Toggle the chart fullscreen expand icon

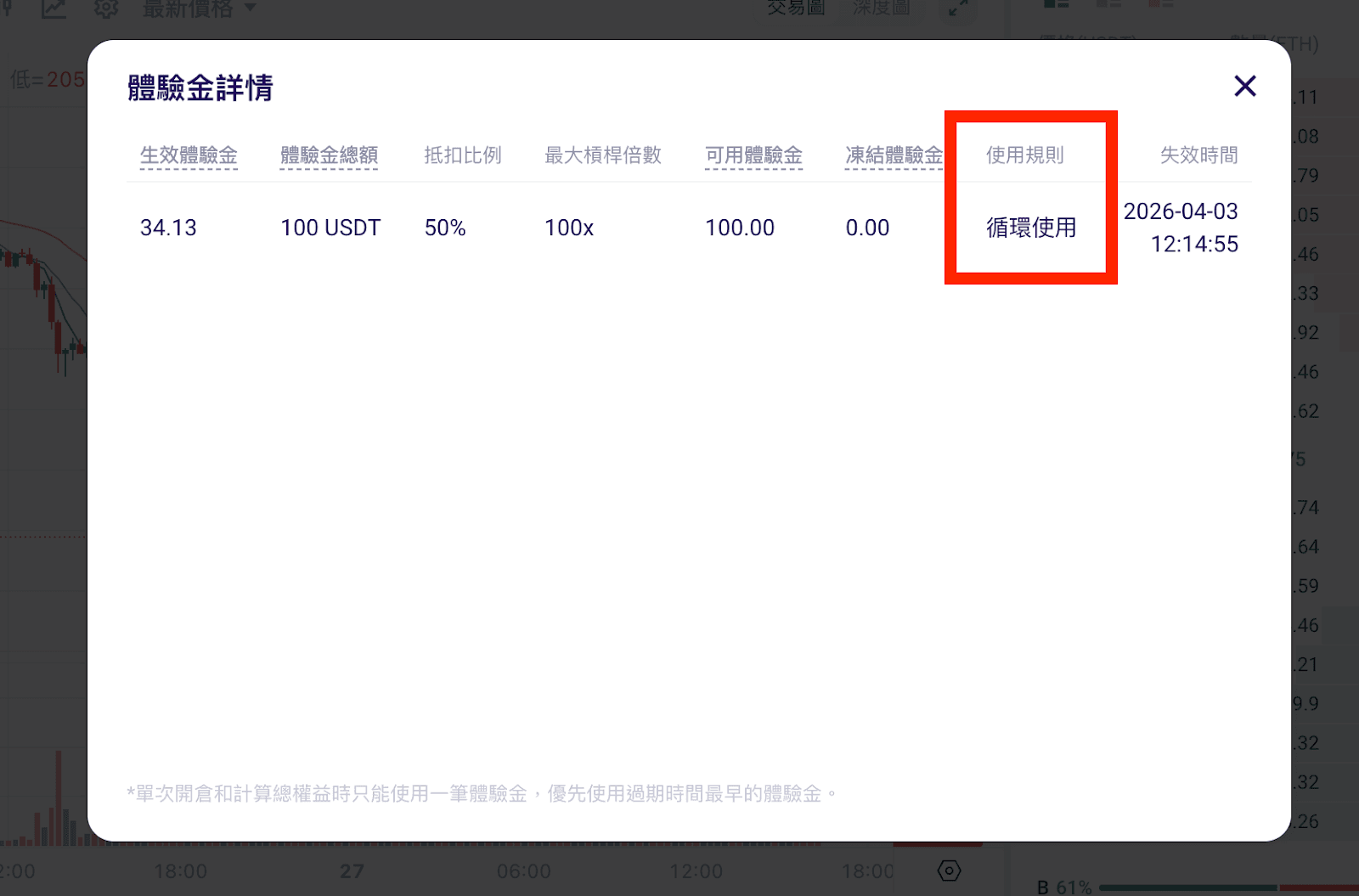[x=958, y=8]
